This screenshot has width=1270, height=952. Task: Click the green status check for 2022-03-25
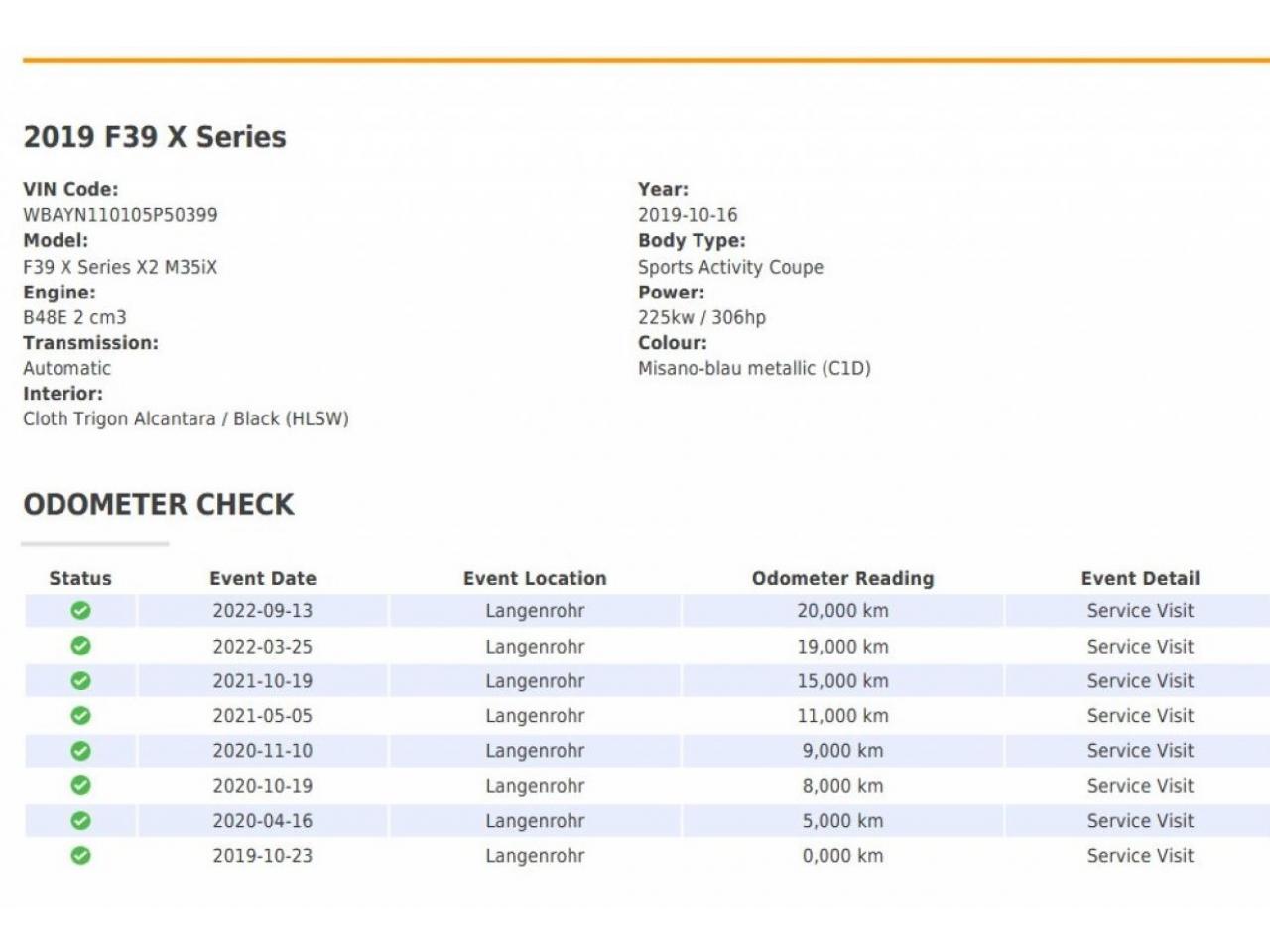(x=81, y=647)
